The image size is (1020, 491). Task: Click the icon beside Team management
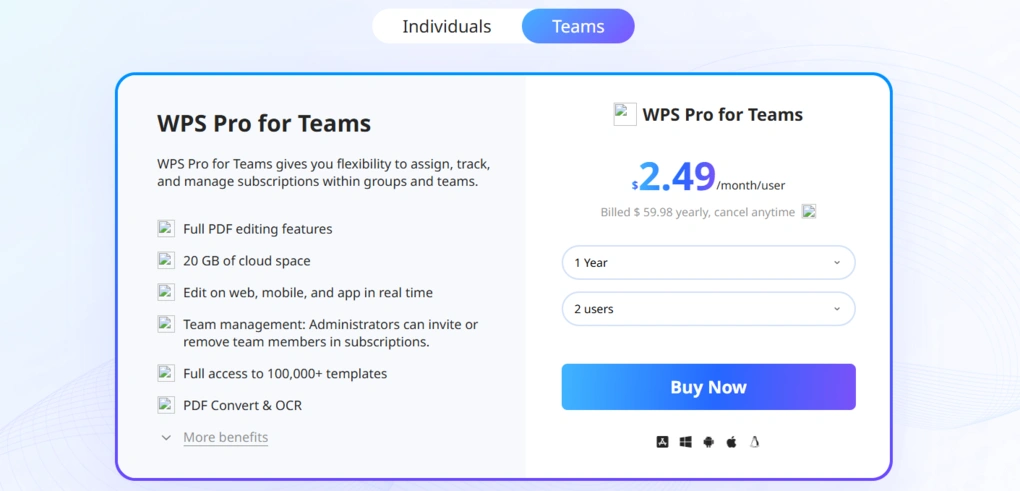(166, 324)
